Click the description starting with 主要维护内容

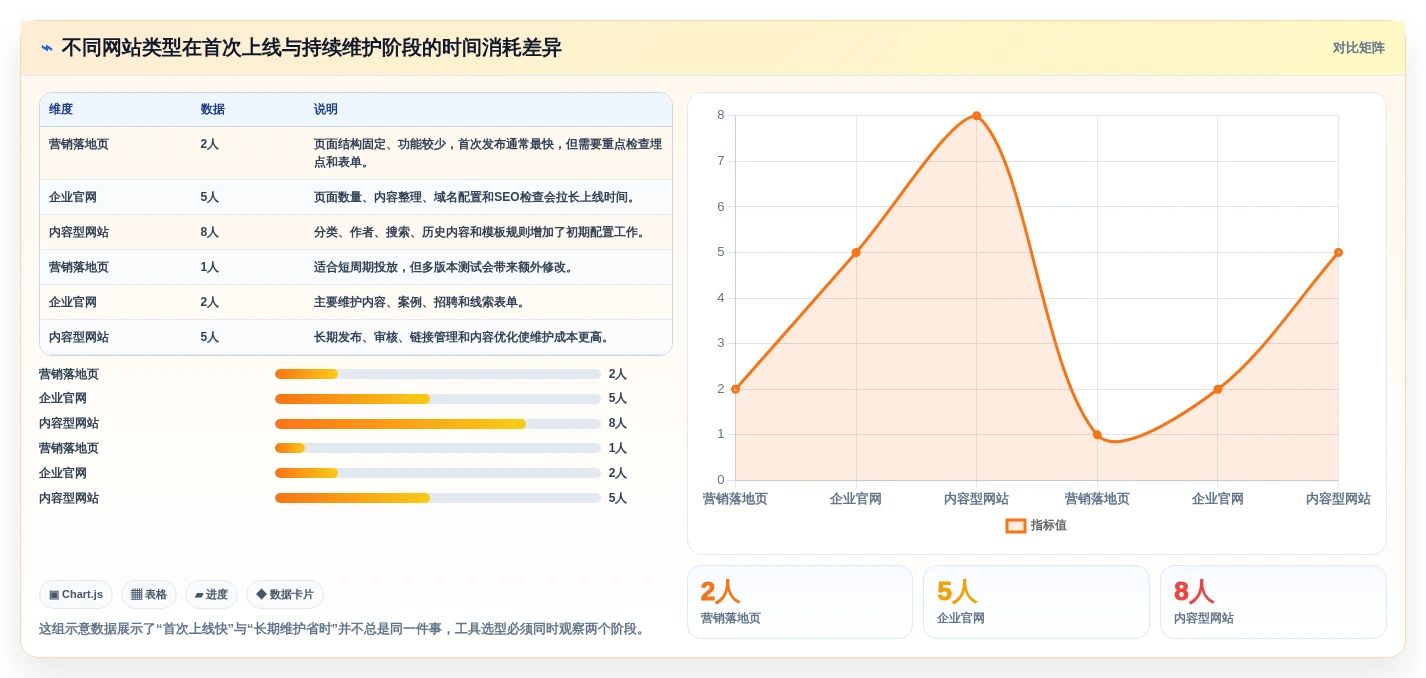click(x=421, y=302)
